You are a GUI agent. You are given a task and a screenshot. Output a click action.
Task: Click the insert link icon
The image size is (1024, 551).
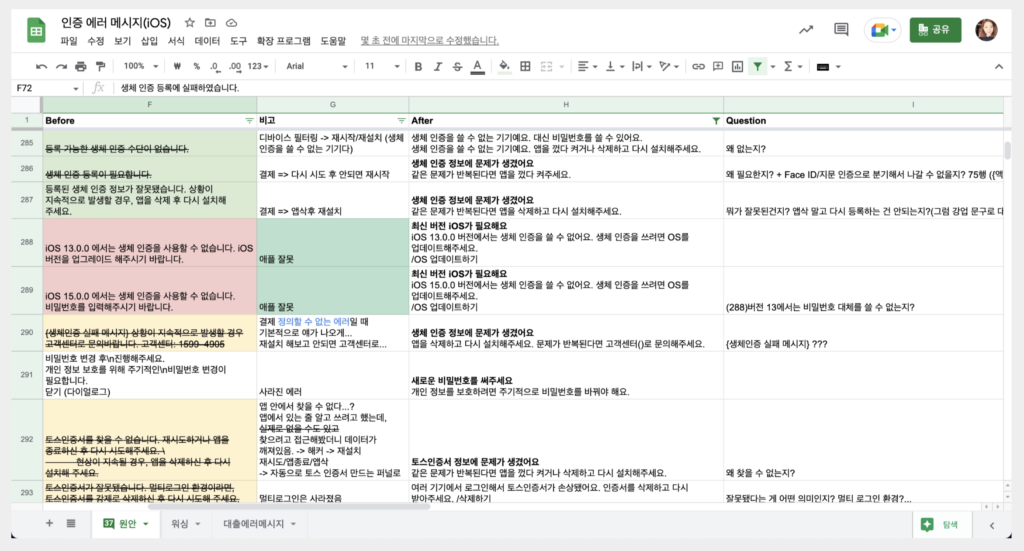click(x=698, y=66)
